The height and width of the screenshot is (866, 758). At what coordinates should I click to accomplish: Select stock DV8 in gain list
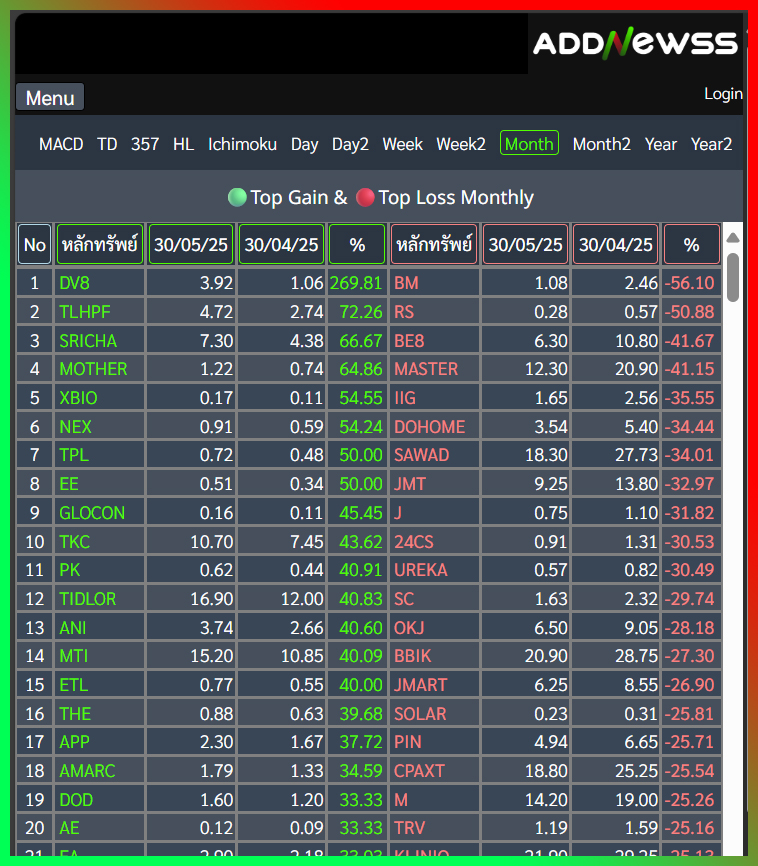(74, 283)
